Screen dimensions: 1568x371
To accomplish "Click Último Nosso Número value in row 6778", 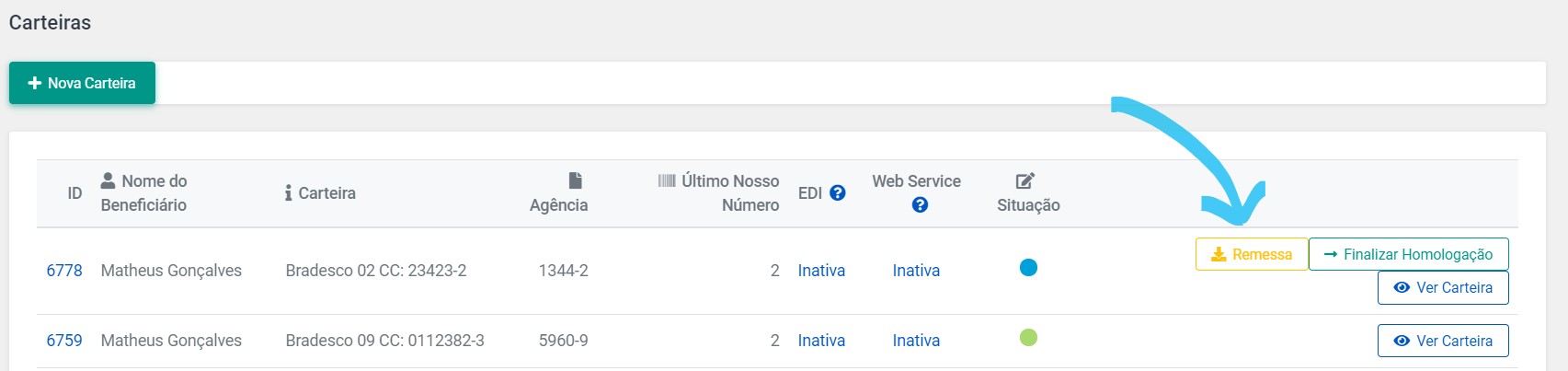I will [774, 271].
